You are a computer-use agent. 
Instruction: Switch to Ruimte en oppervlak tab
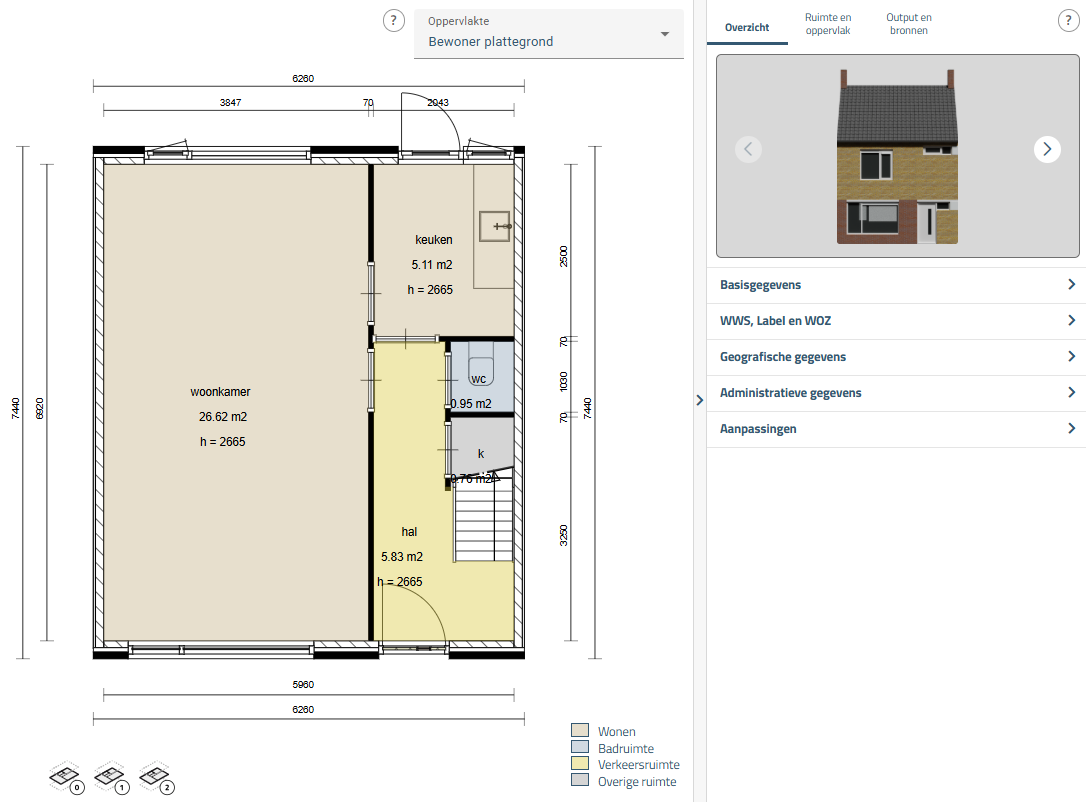pos(828,24)
